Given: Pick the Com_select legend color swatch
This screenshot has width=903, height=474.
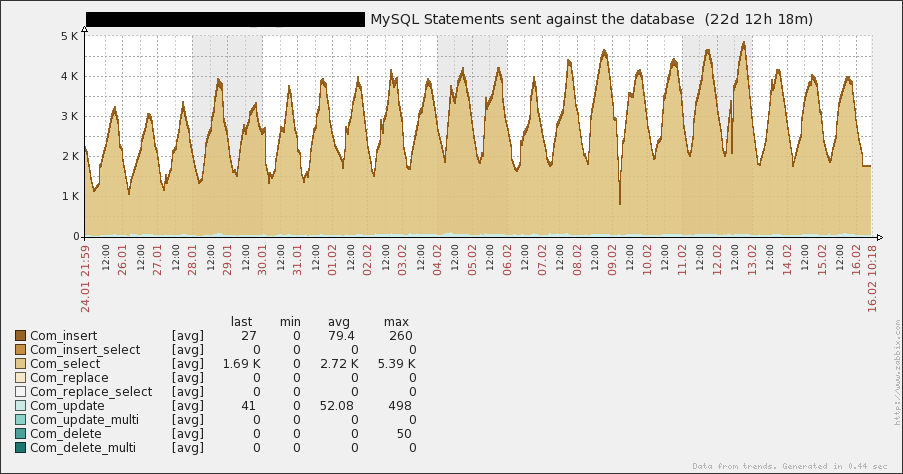Looking at the screenshot, I should pyautogui.click(x=21, y=363).
